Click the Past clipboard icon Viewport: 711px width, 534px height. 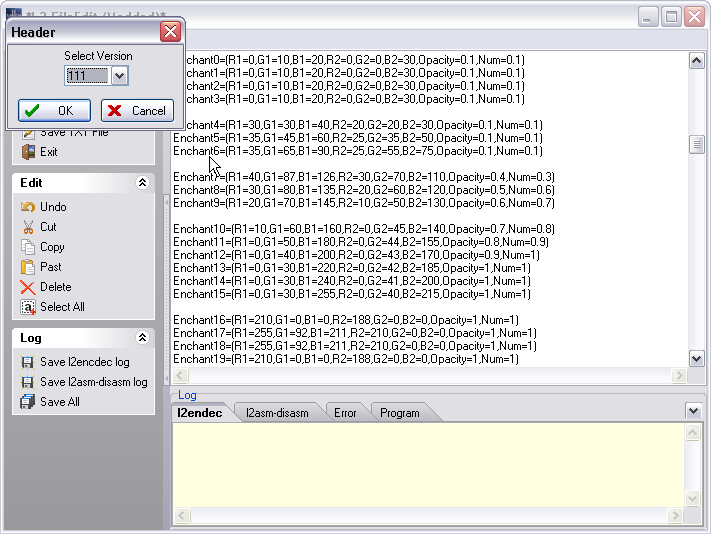tap(28, 267)
